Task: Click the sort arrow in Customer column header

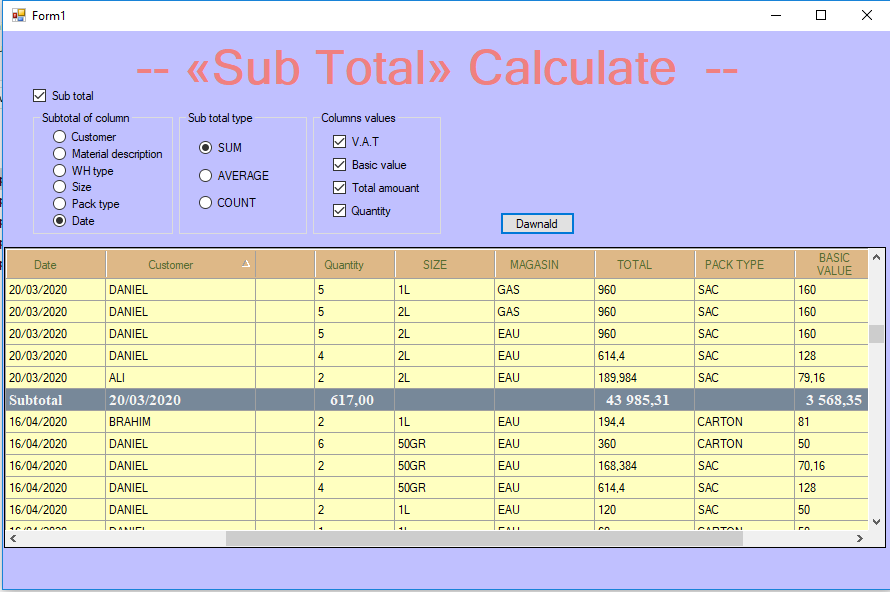Action: [x=246, y=263]
